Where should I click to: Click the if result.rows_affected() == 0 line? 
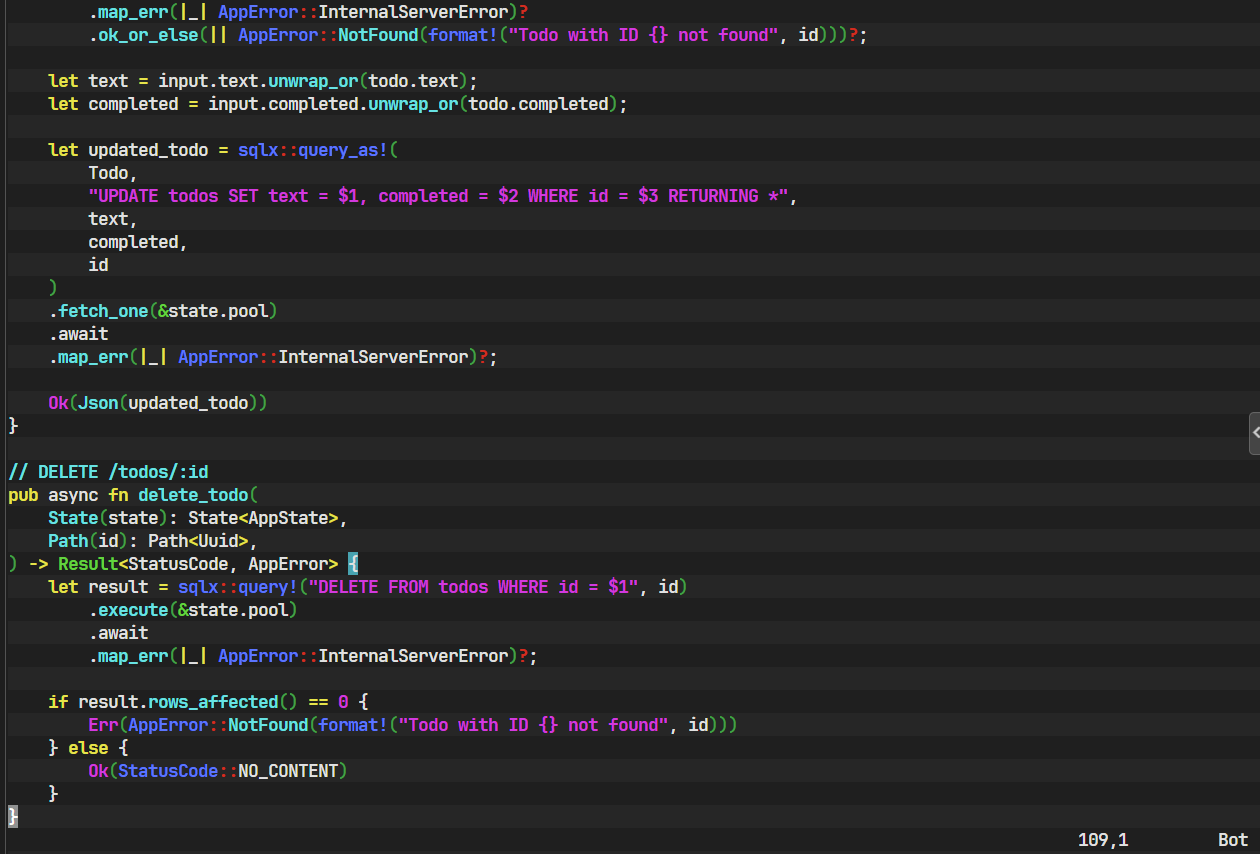(208, 702)
